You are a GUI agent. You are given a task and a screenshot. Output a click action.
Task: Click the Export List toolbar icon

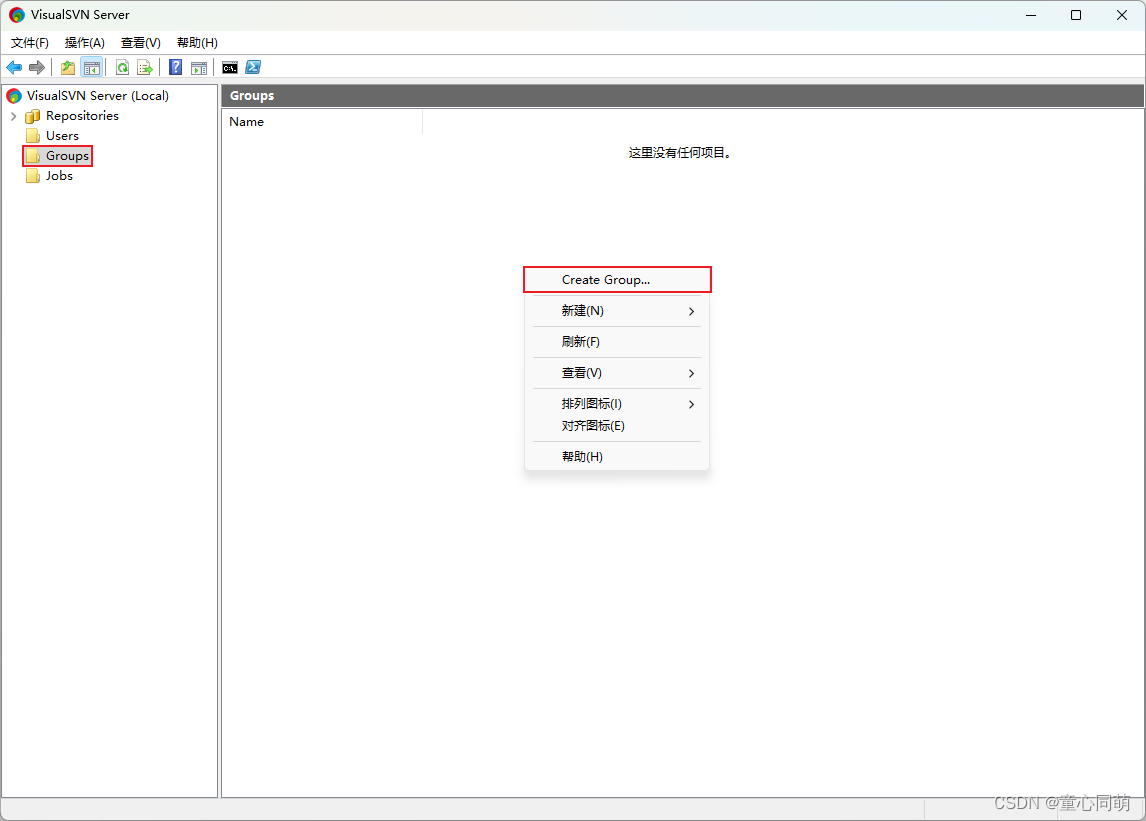tap(145, 67)
